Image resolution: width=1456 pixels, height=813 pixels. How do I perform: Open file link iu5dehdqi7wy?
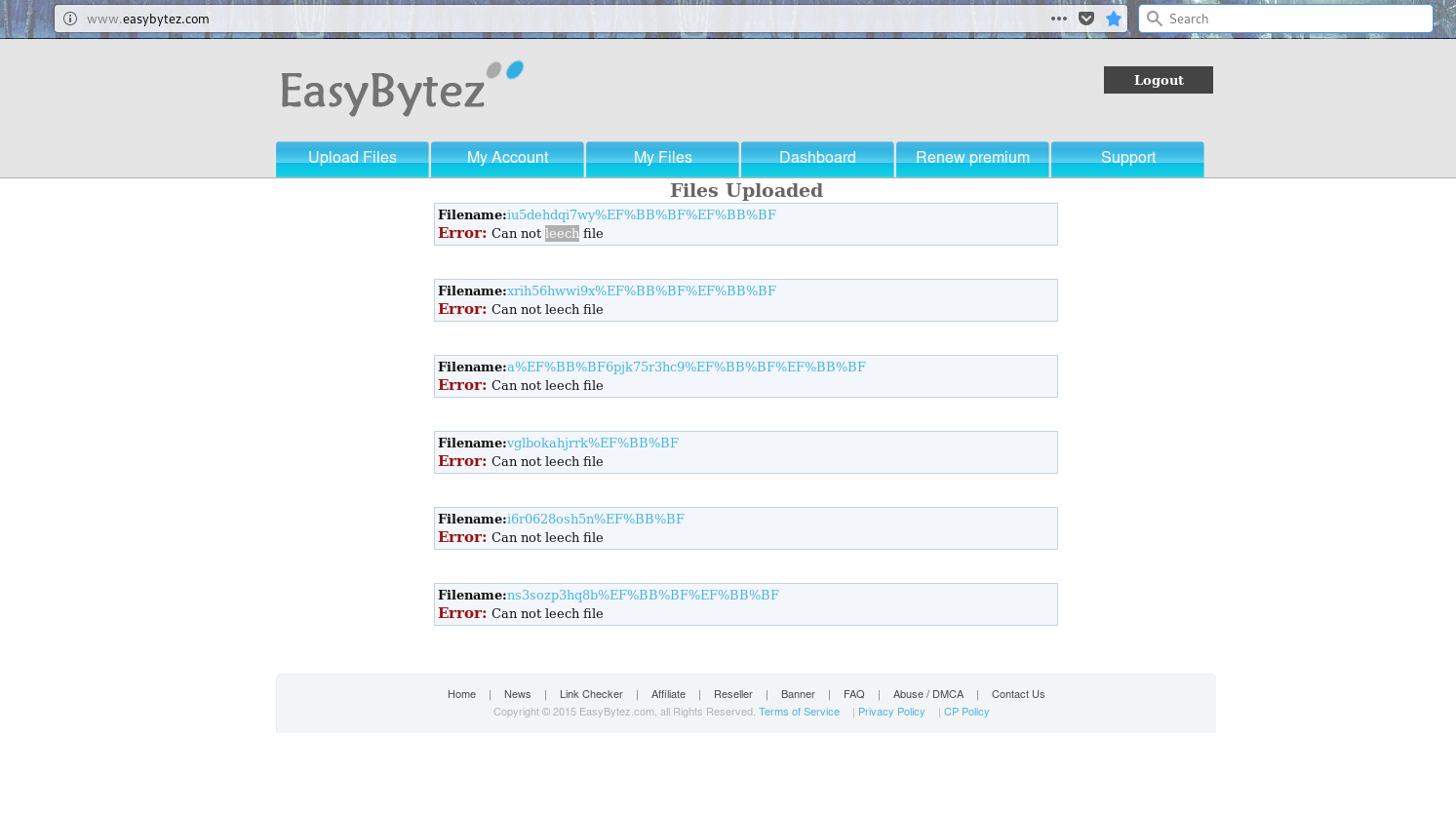pos(642,215)
